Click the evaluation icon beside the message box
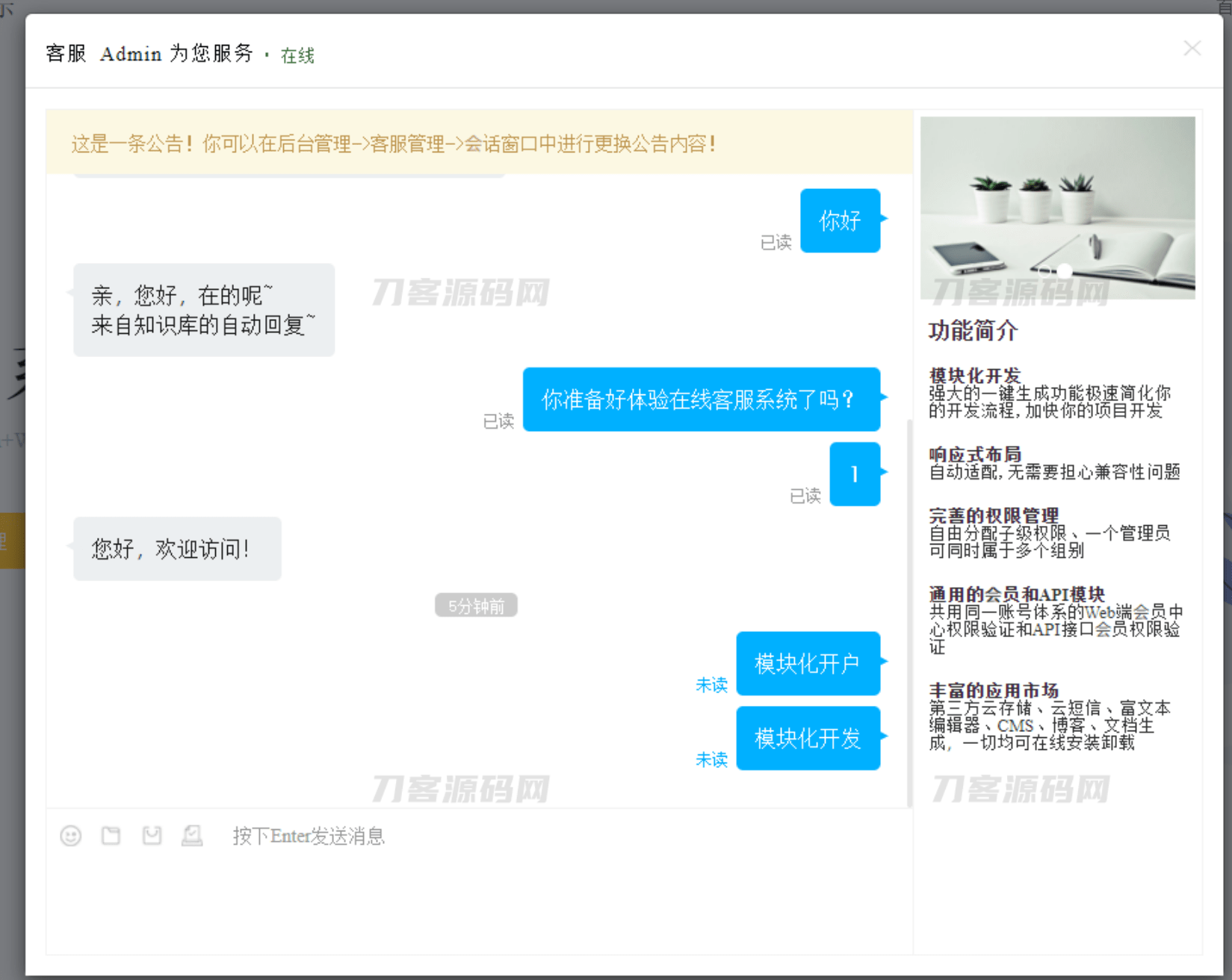 coord(192,836)
